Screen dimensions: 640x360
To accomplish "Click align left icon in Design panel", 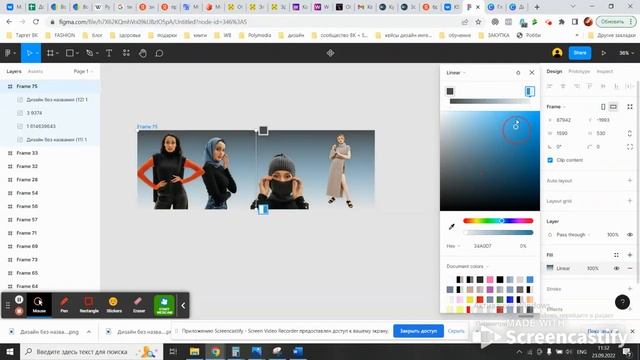I will coord(550,86).
